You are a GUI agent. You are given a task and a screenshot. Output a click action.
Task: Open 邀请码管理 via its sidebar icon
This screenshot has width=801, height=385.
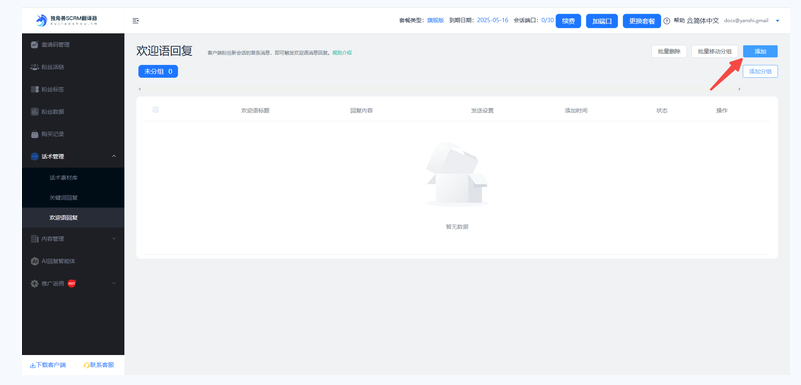(34, 44)
